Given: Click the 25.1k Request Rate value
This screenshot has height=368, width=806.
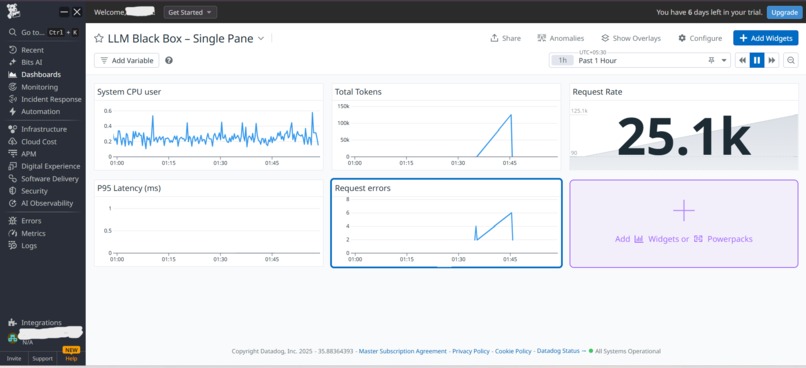Looking at the screenshot, I should pyautogui.click(x=683, y=136).
